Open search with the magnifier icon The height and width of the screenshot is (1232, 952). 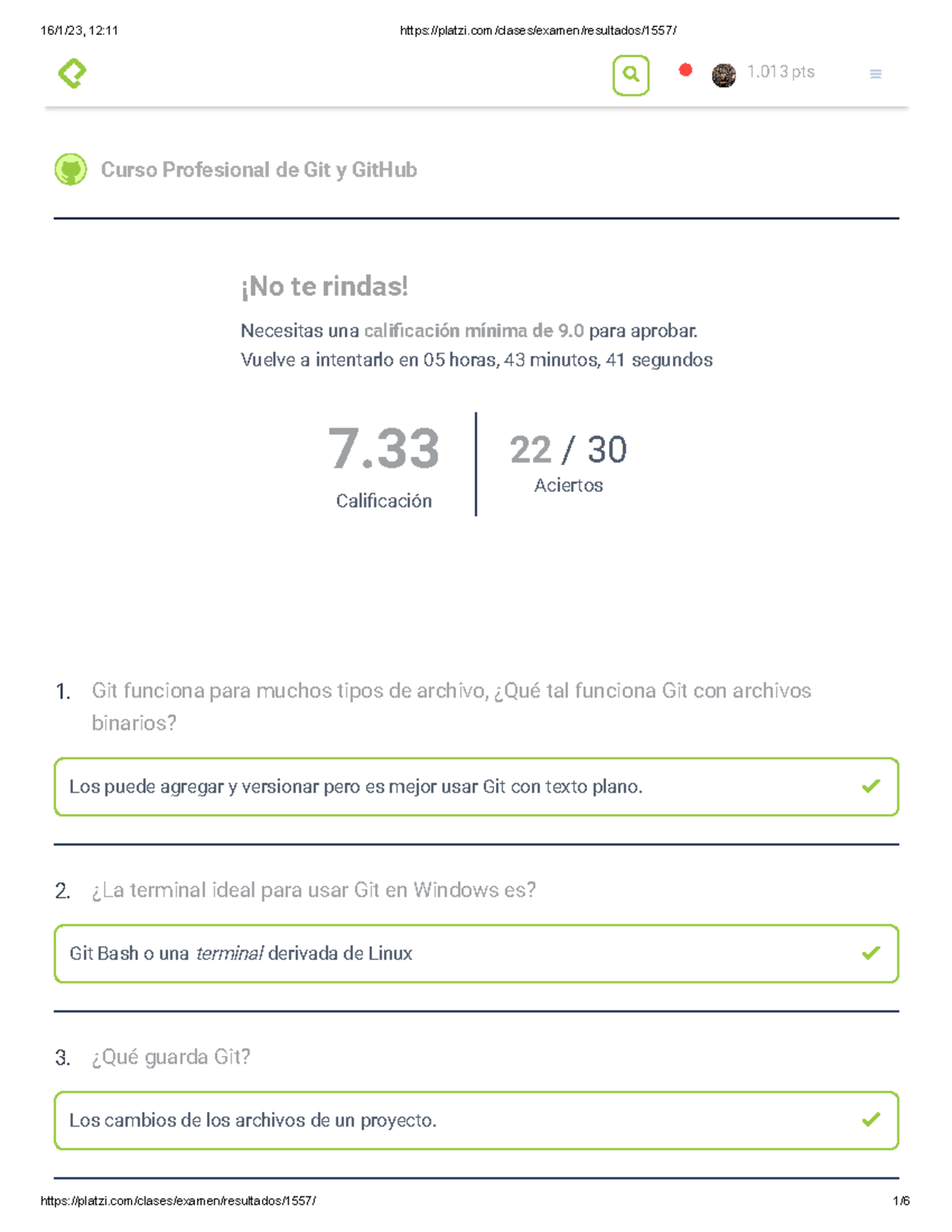[x=629, y=73]
